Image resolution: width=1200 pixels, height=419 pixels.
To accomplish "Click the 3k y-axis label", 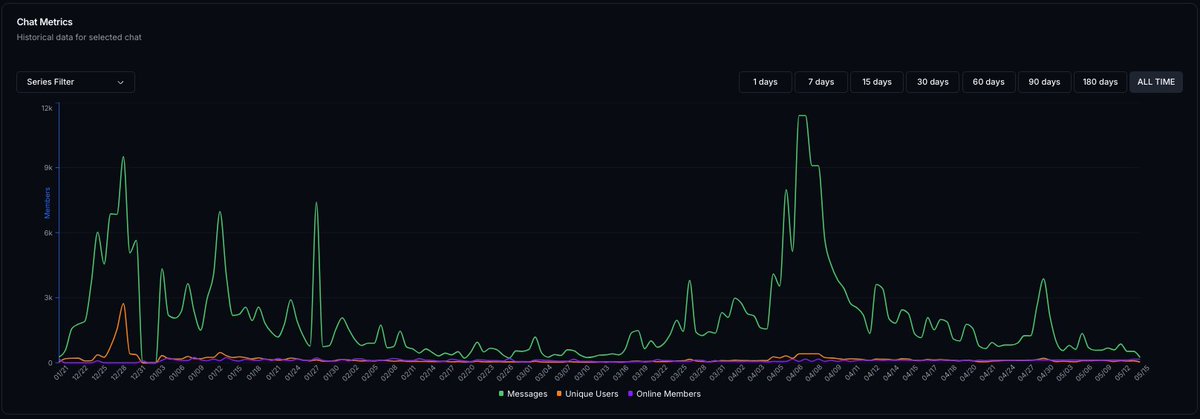I will (47, 298).
